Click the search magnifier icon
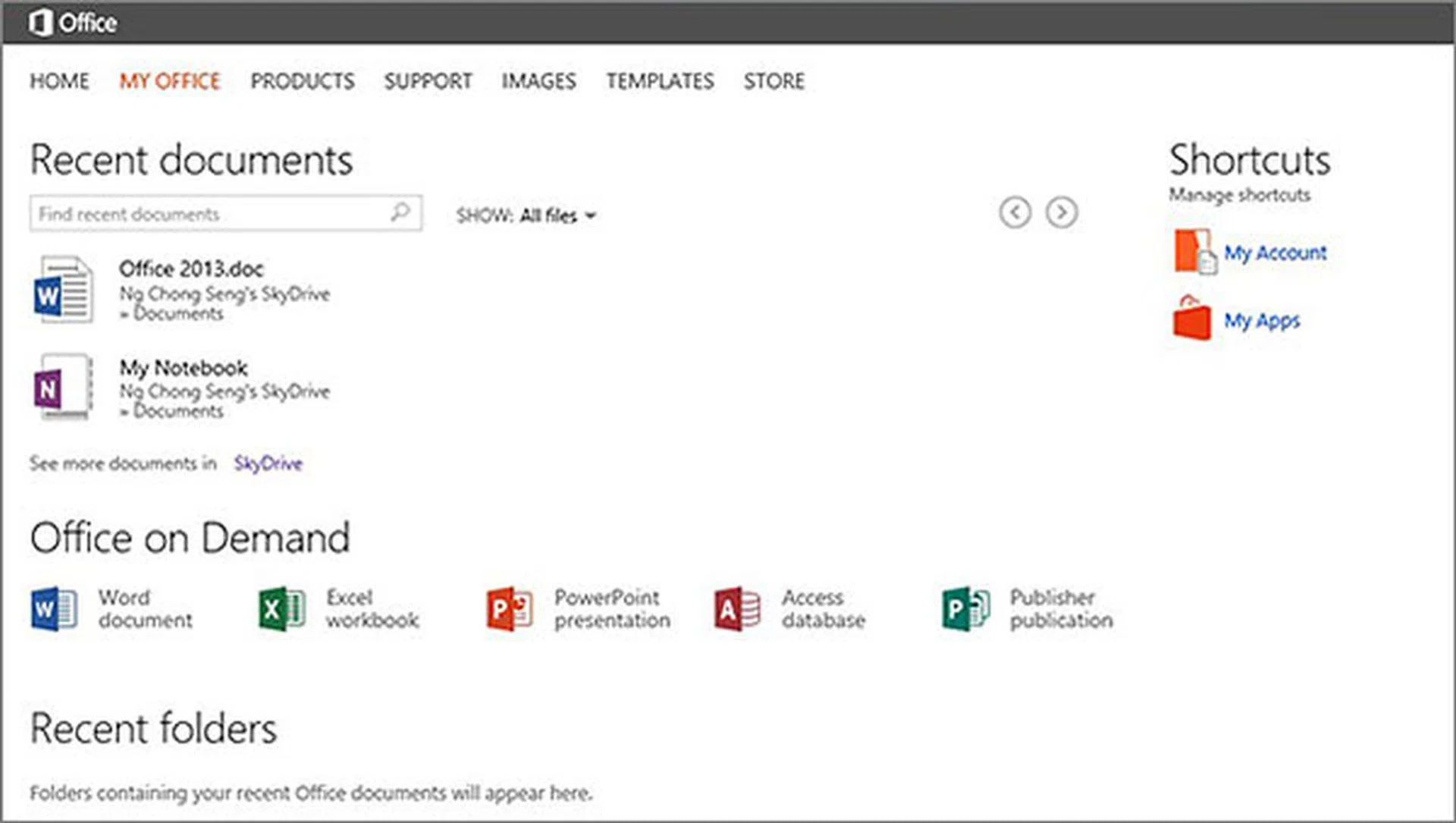The image size is (1456, 823). click(x=400, y=212)
